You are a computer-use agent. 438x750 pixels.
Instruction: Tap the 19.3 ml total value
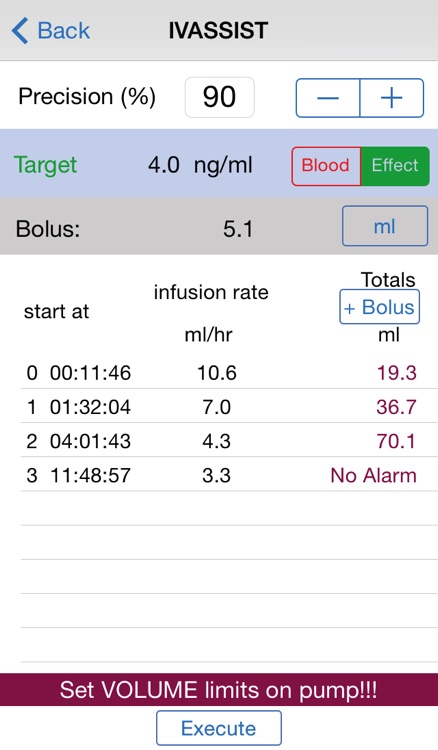click(396, 372)
